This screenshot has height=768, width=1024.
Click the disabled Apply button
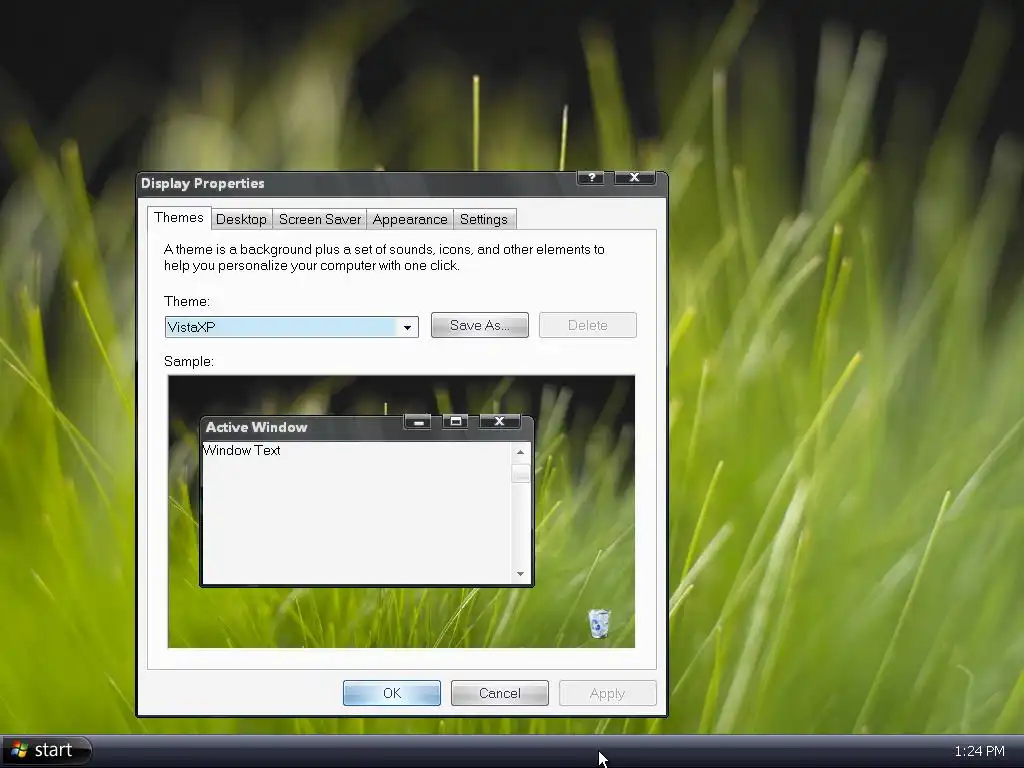[607, 693]
